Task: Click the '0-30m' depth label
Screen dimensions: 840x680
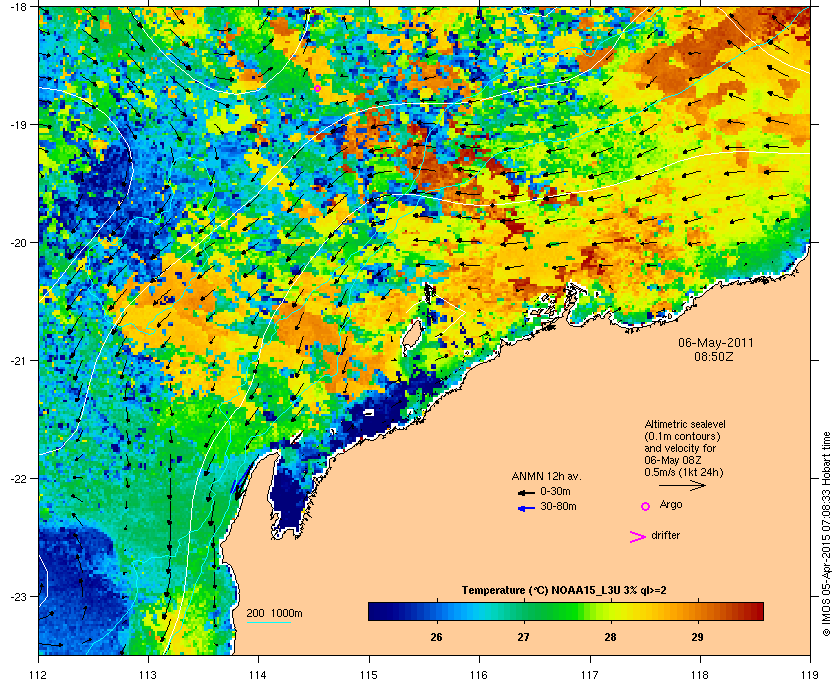Action: [x=556, y=491]
